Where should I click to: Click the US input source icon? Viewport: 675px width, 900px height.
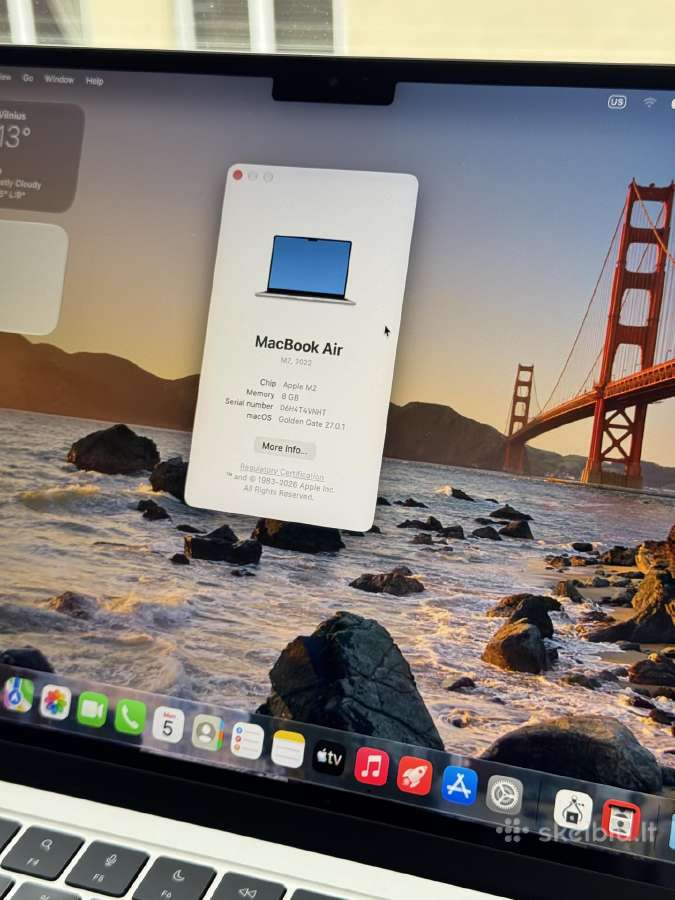(x=617, y=102)
